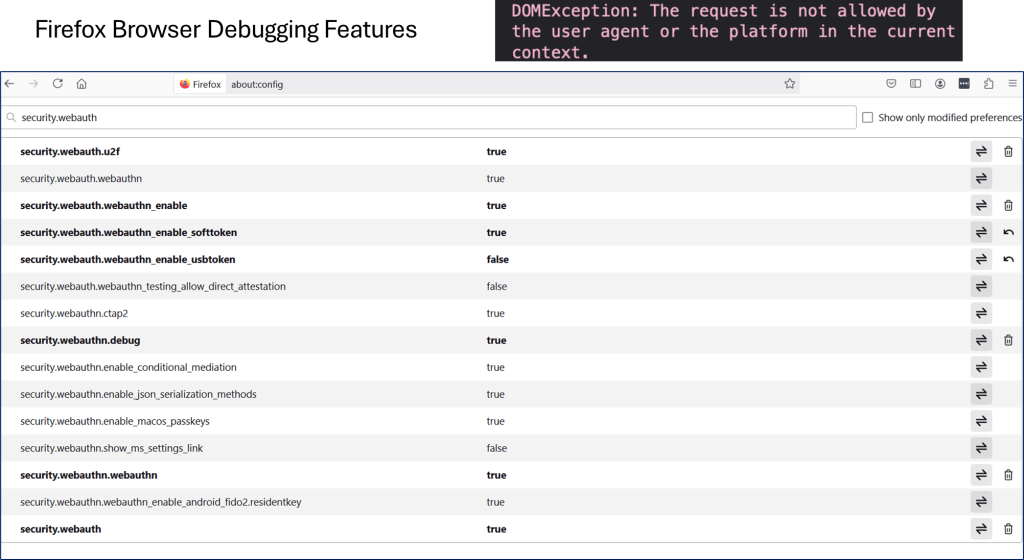The height and width of the screenshot is (560, 1024).
Task: Delete the security.webauthn.debug preference
Action: [x=1008, y=341]
